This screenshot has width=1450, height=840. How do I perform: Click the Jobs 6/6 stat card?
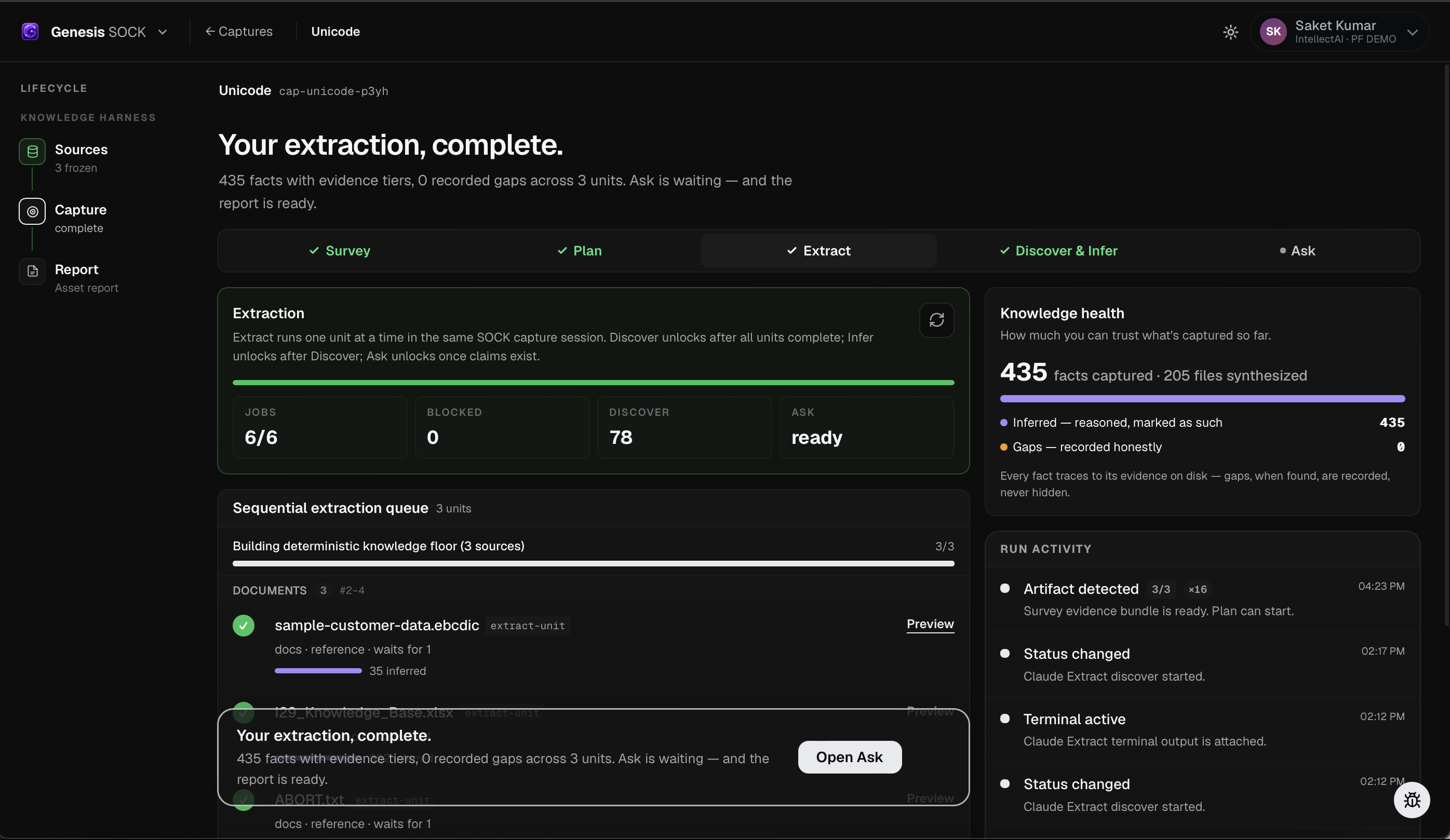pos(320,427)
